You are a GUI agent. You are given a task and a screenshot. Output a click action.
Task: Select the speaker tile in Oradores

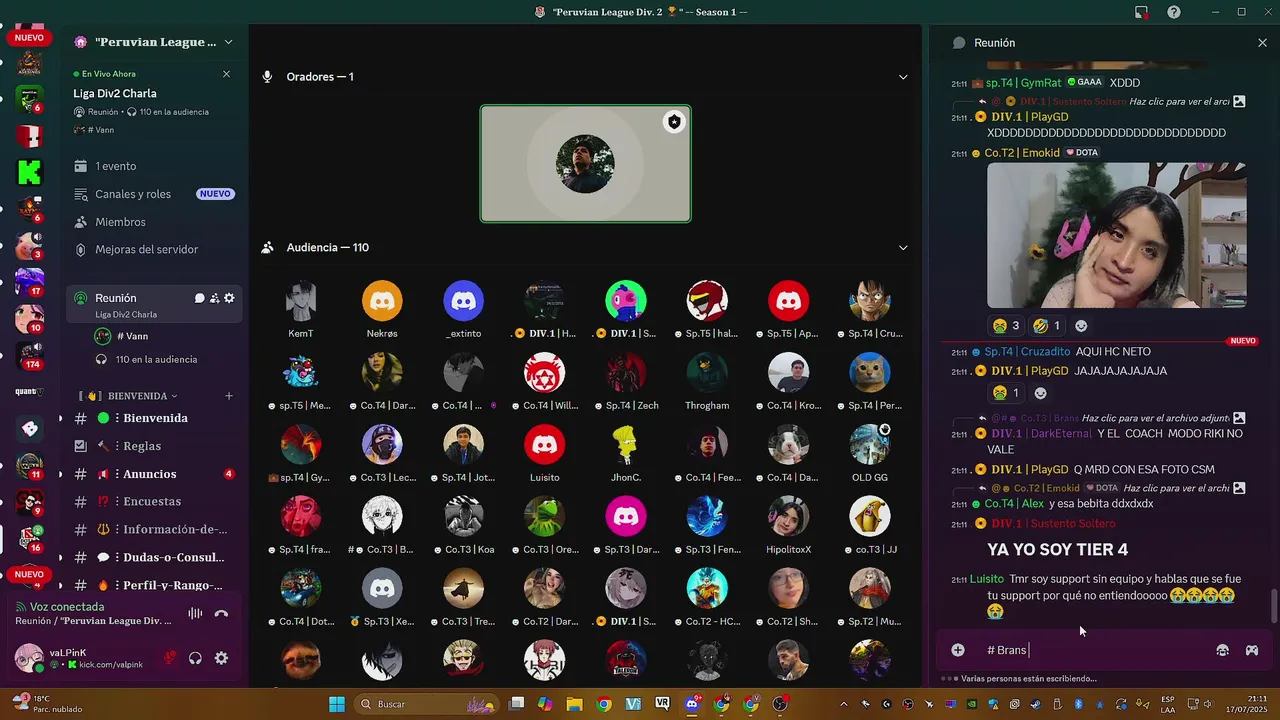click(x=585, y=164)
